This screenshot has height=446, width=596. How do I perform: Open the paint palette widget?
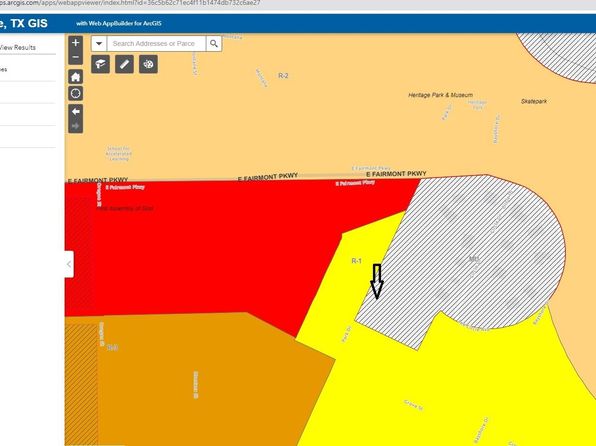[x=148, y=64]
